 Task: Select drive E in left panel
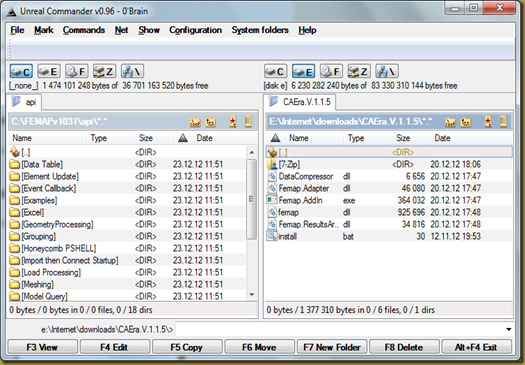point(49,71)
